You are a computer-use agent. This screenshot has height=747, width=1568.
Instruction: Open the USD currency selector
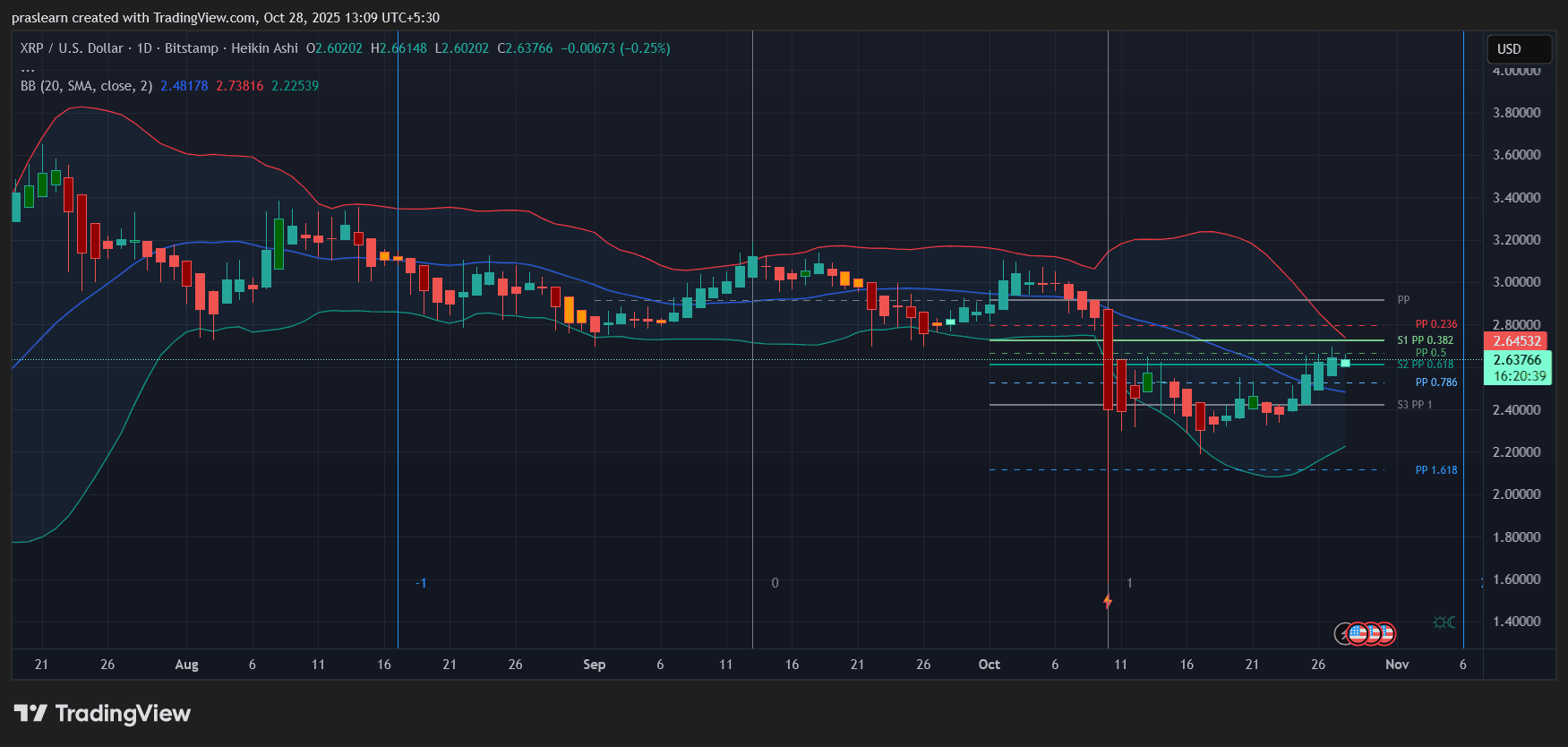click(x=1519, y=49)
